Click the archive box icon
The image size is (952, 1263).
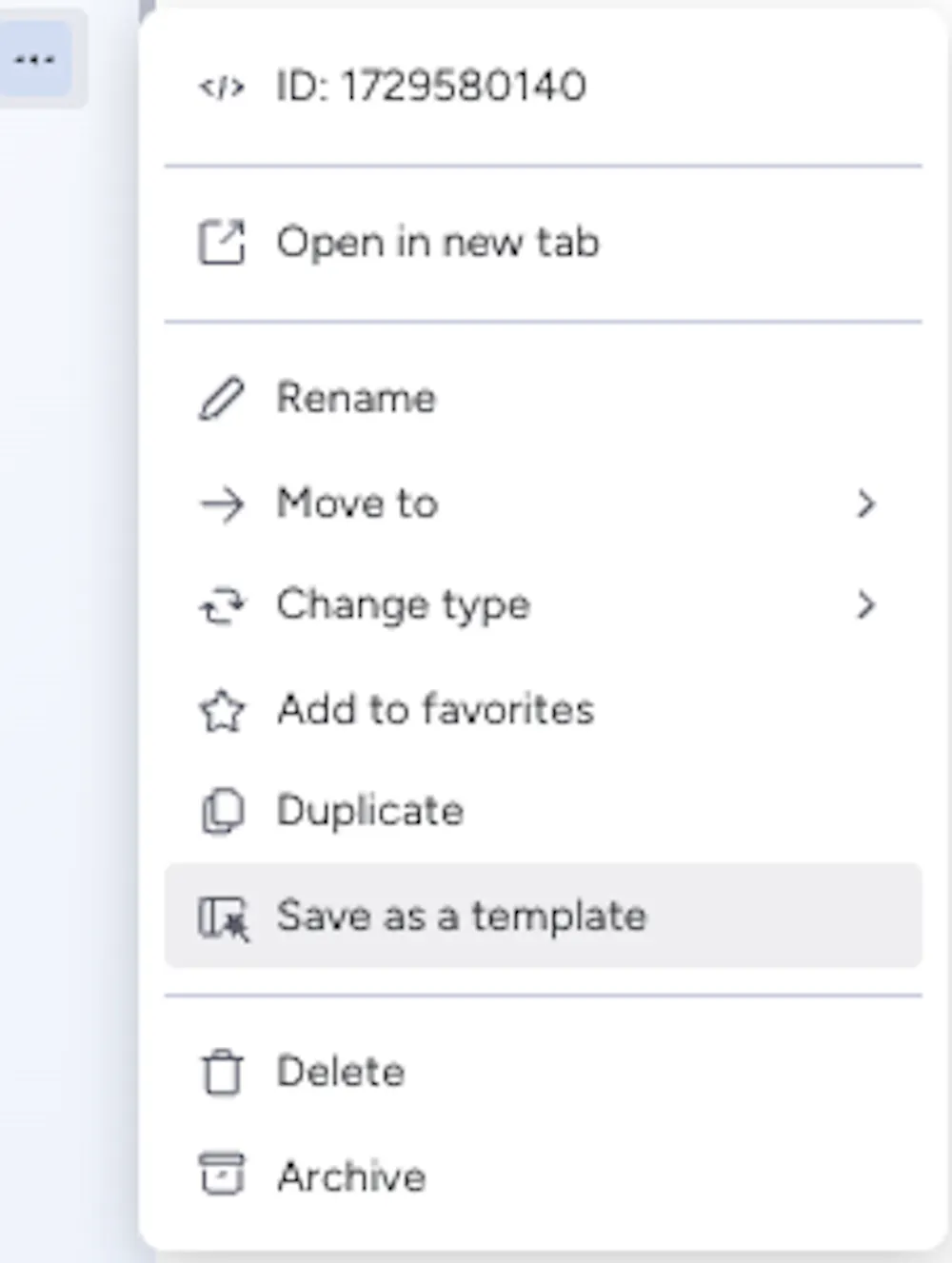tap(222, 1174)
